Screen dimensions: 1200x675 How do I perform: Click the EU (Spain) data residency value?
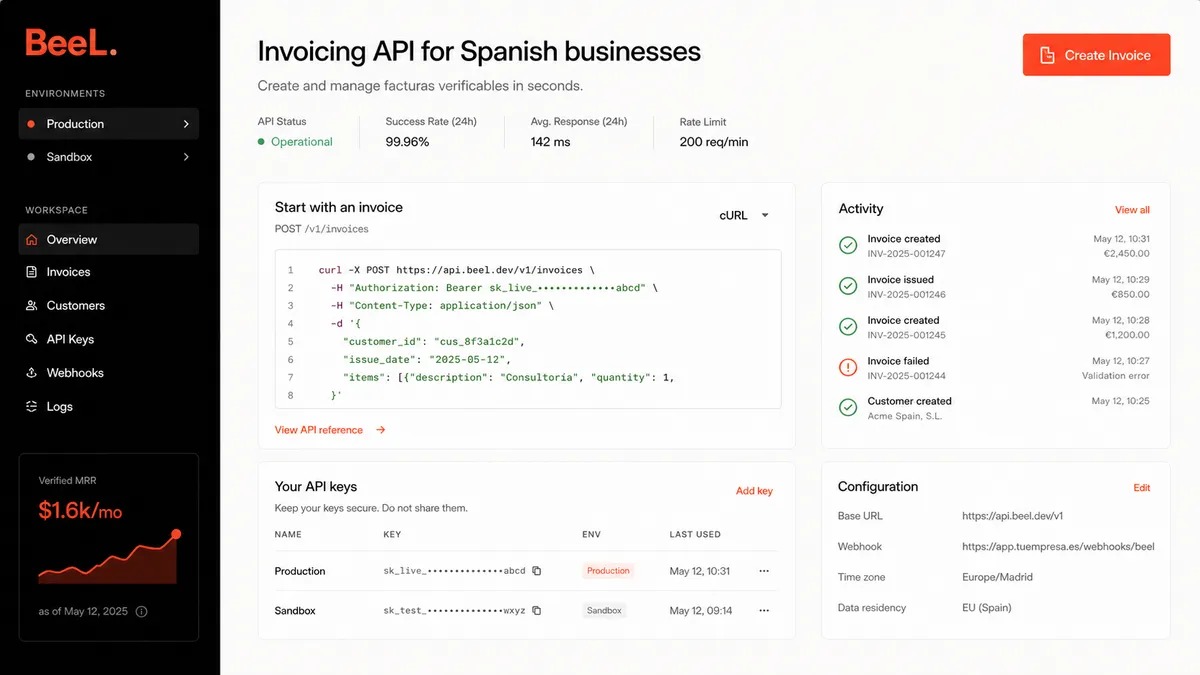click(x=986, y=608)
